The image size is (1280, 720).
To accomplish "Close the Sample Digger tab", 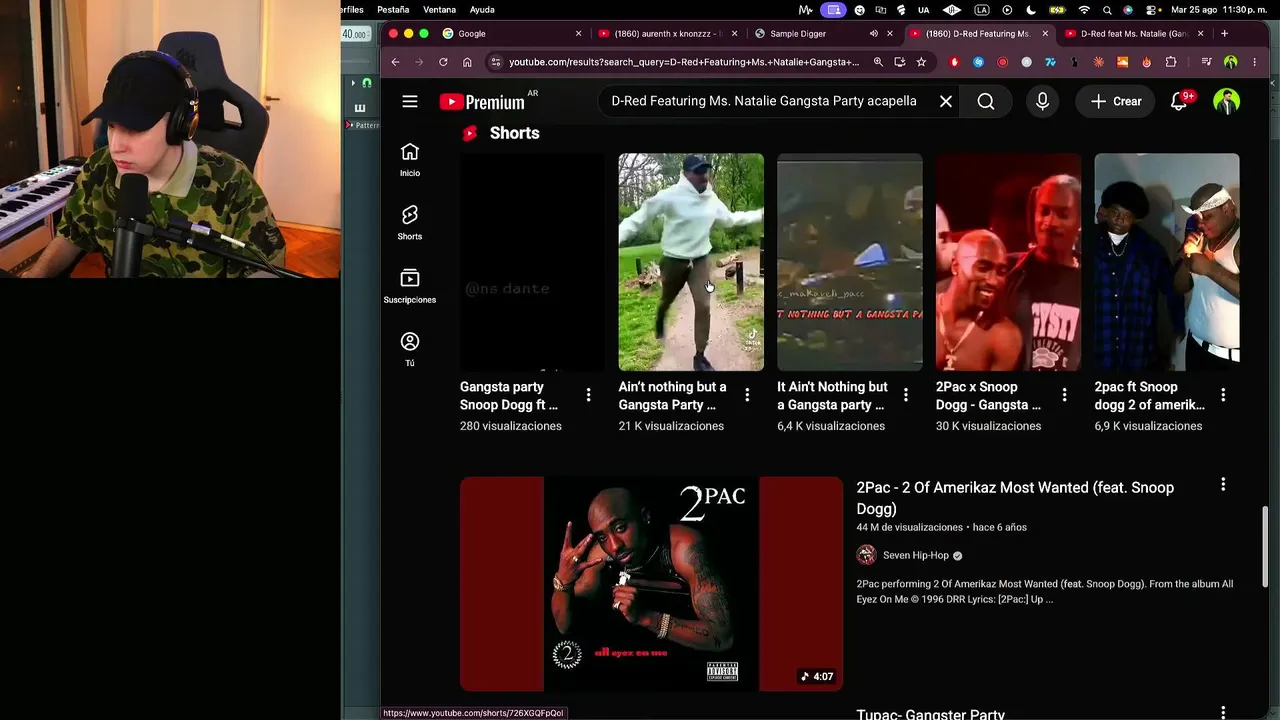I will (891, 34).
